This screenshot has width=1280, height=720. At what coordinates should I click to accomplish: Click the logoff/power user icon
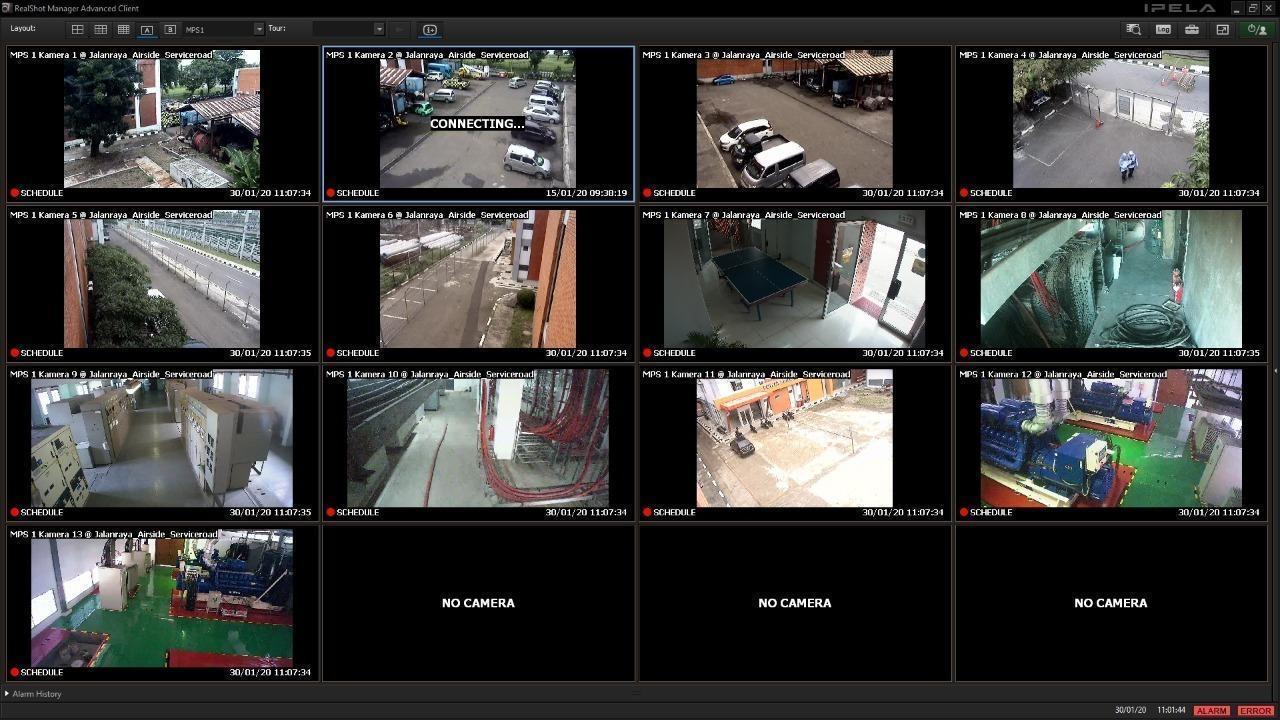tap(1256, 30)
